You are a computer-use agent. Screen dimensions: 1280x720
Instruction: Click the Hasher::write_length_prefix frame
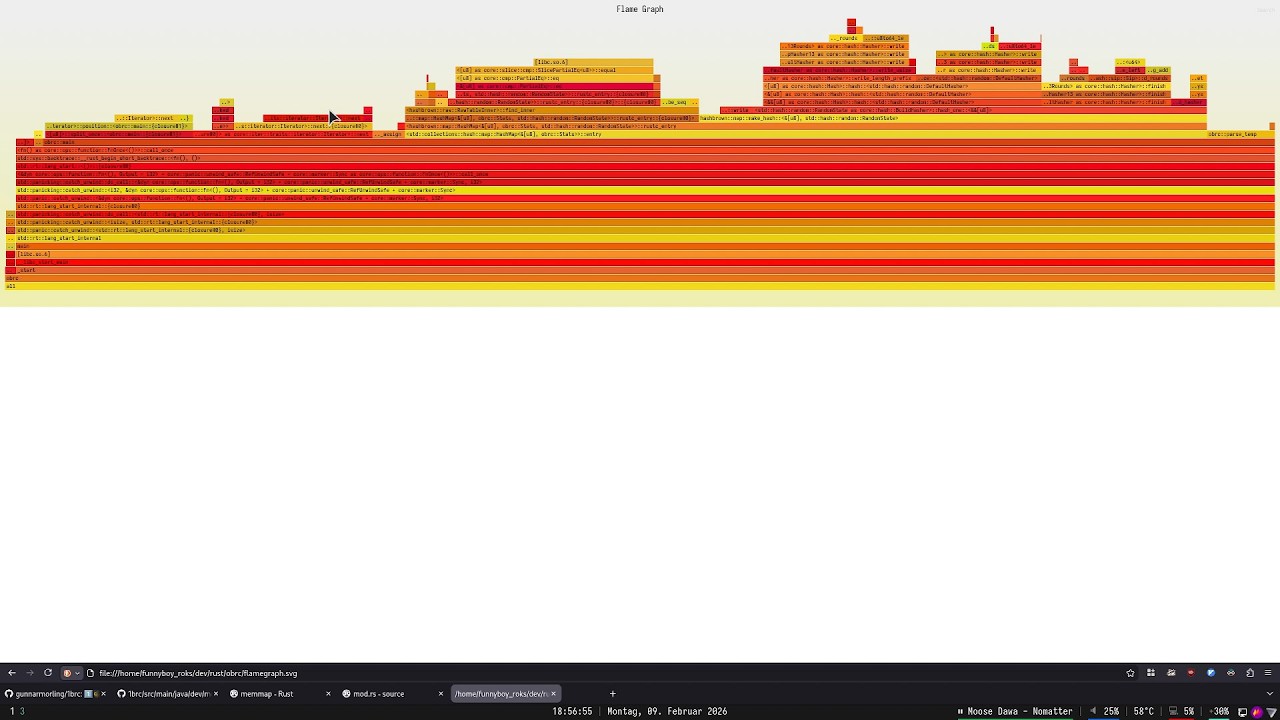point(839,78)
